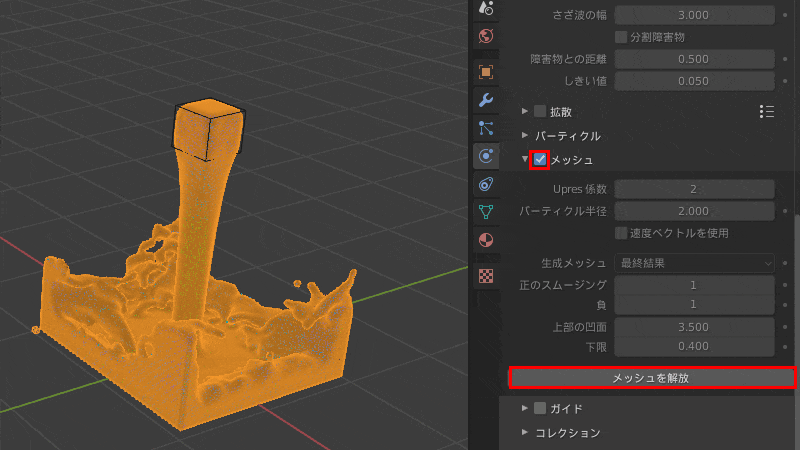Open the Texture properties checkerboard icon
The image size is (800, 450).
(x=486, y=276)
